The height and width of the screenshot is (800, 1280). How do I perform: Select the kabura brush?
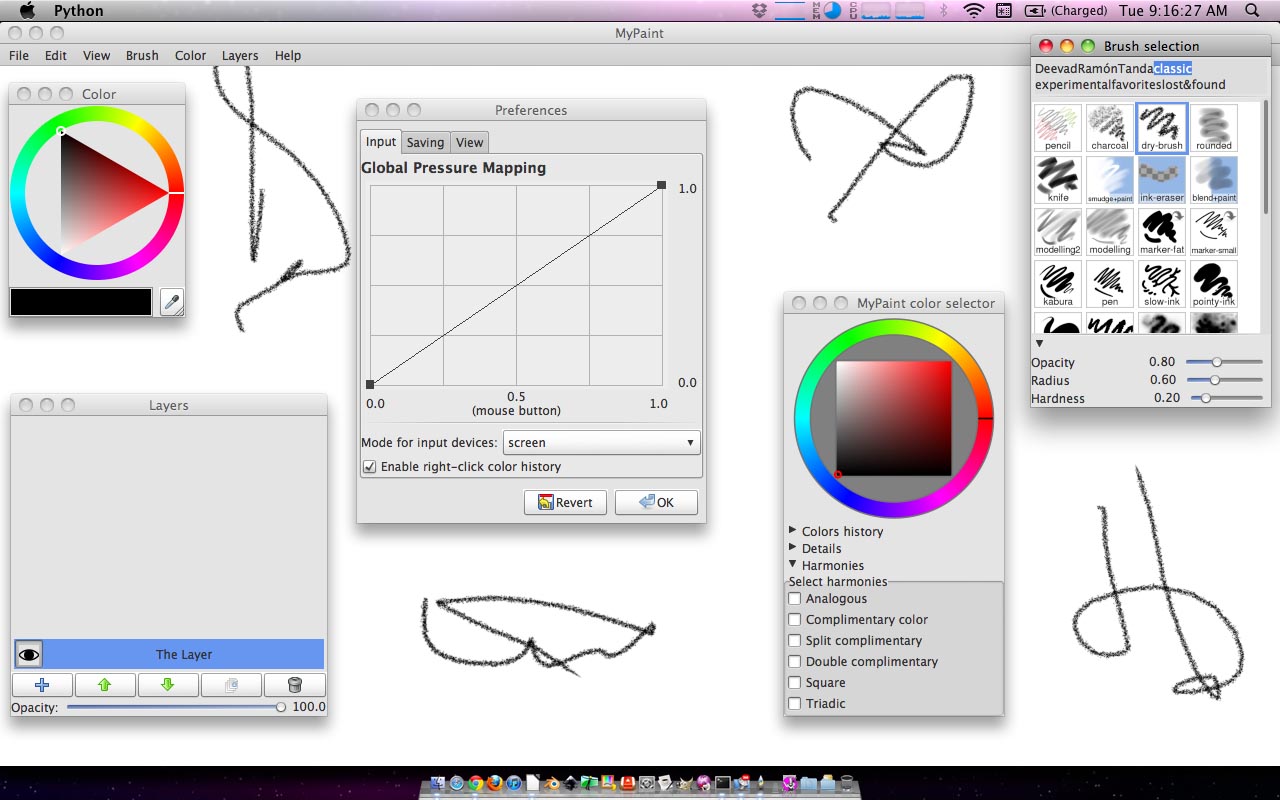coord(1058,284)
